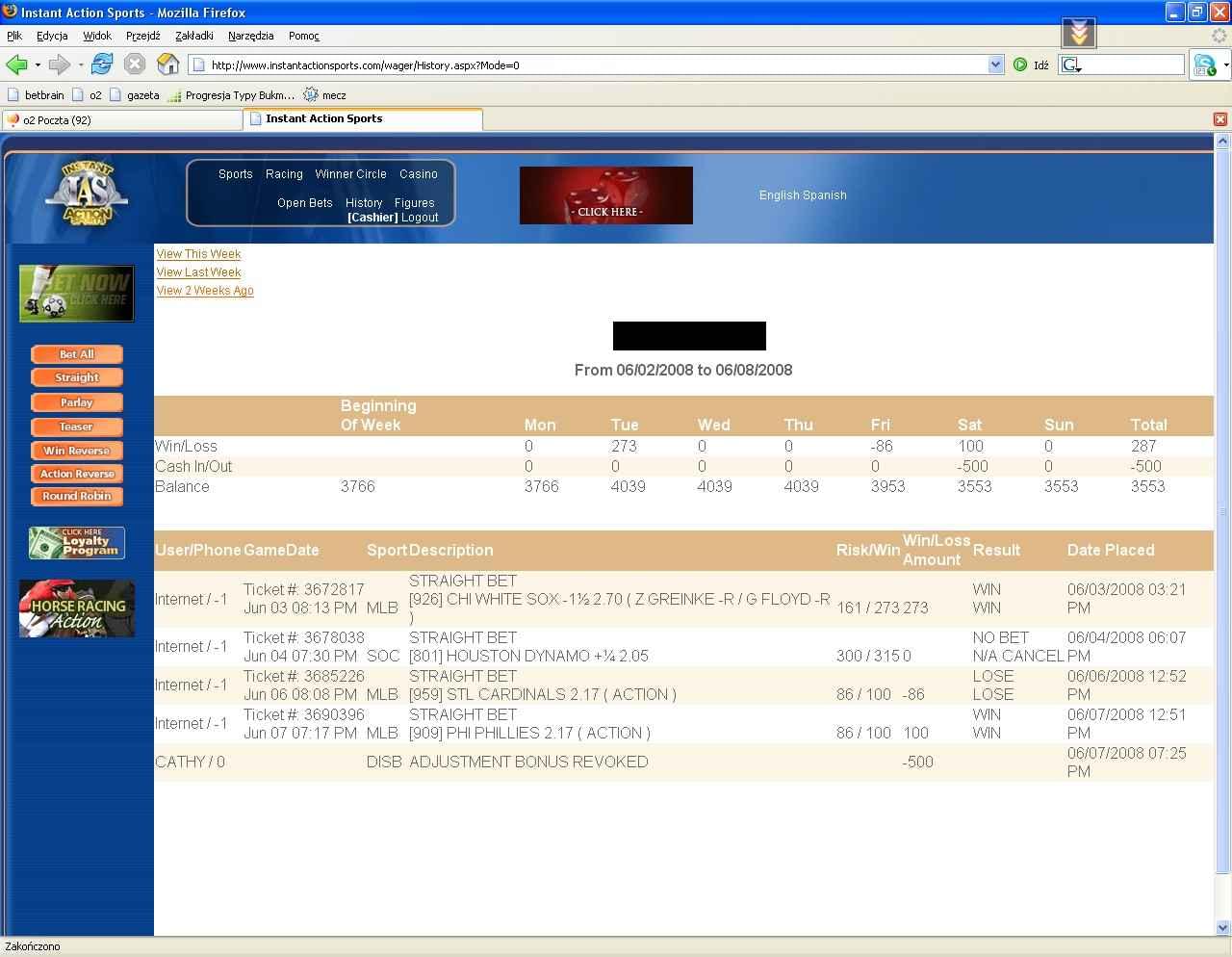The height and width of the screenshot is (957, 1232).
Task: Expand the Skype toolbar dropdown arrow
Action: pos(1225,65)
